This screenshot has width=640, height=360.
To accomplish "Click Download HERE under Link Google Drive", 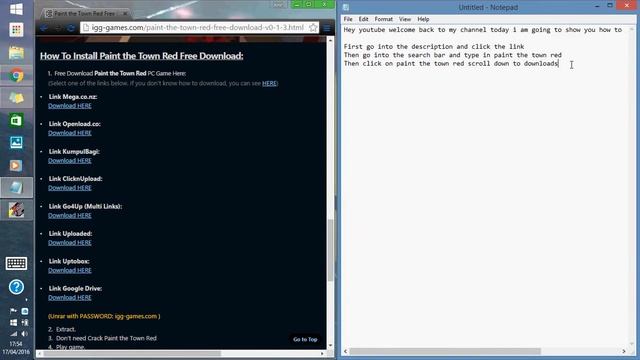I will point(70,298).
